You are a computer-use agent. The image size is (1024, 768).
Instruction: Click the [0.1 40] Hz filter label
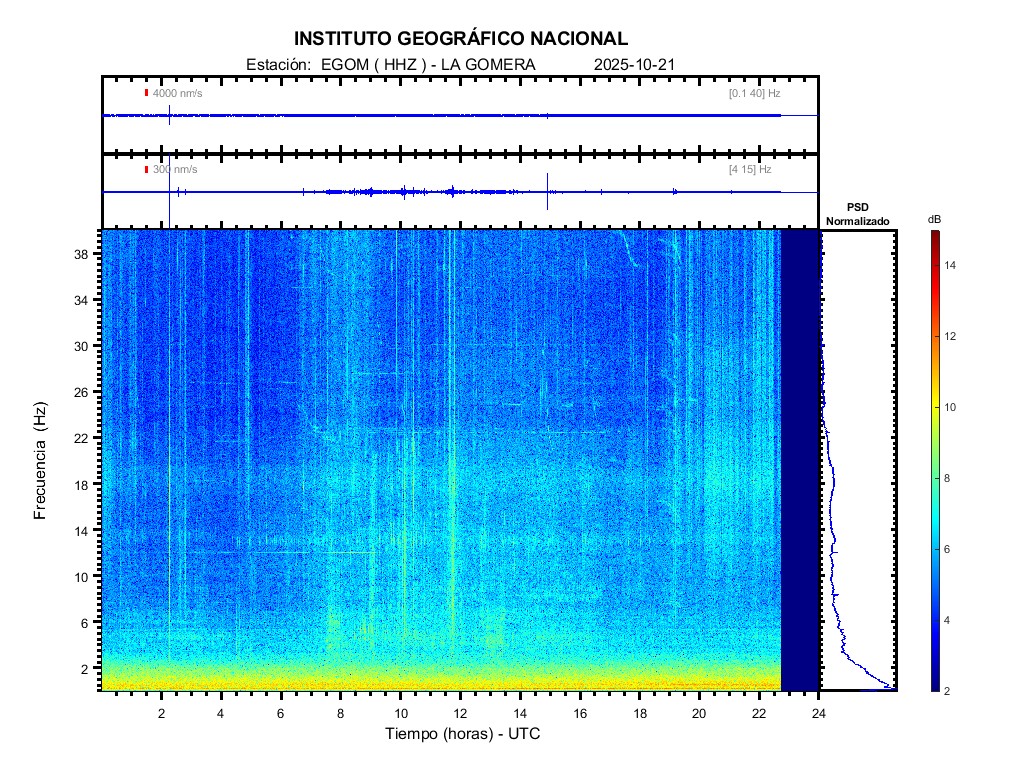(x=754, y=93)
